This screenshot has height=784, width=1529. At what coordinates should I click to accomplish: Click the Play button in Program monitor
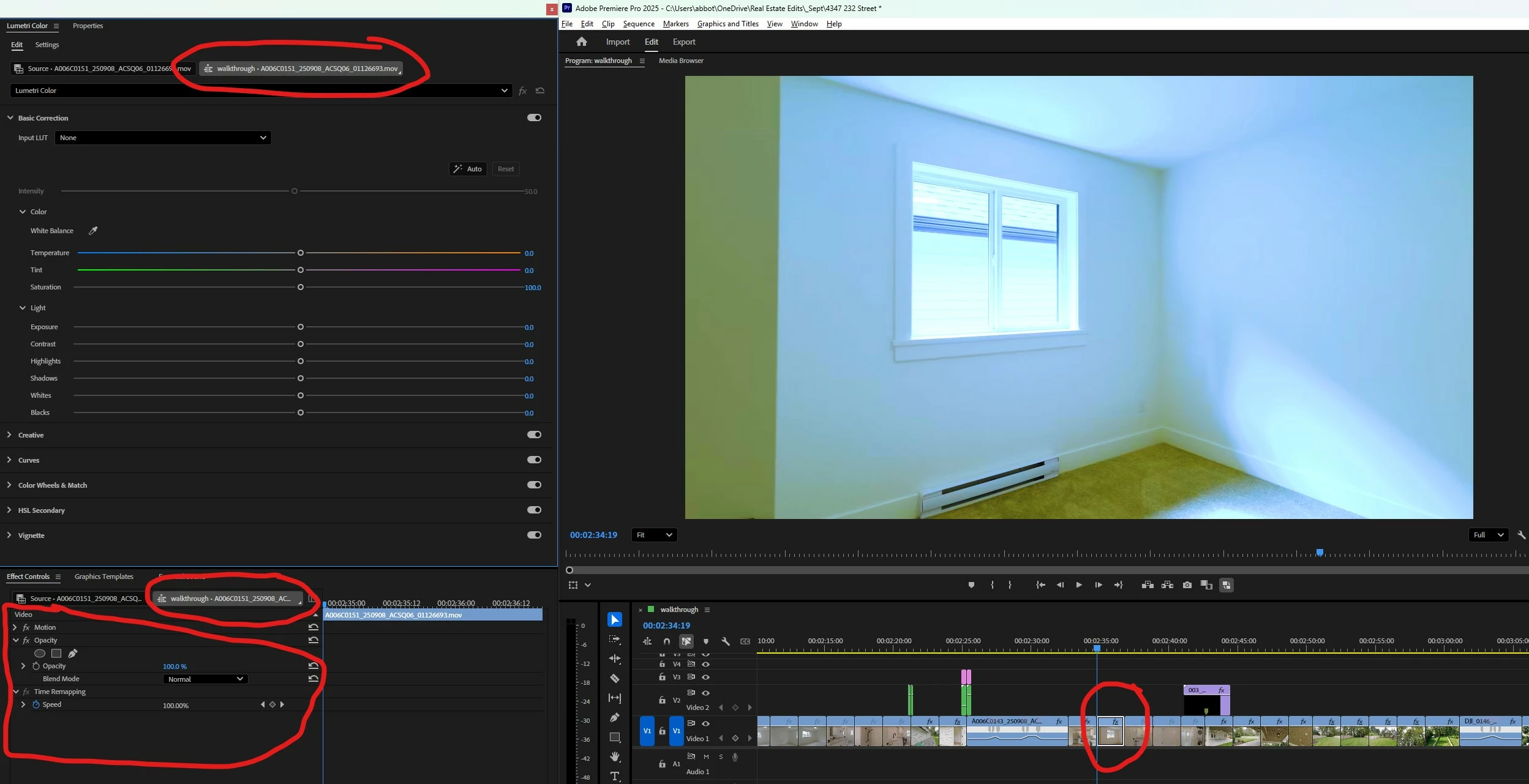click(1078, 585)
